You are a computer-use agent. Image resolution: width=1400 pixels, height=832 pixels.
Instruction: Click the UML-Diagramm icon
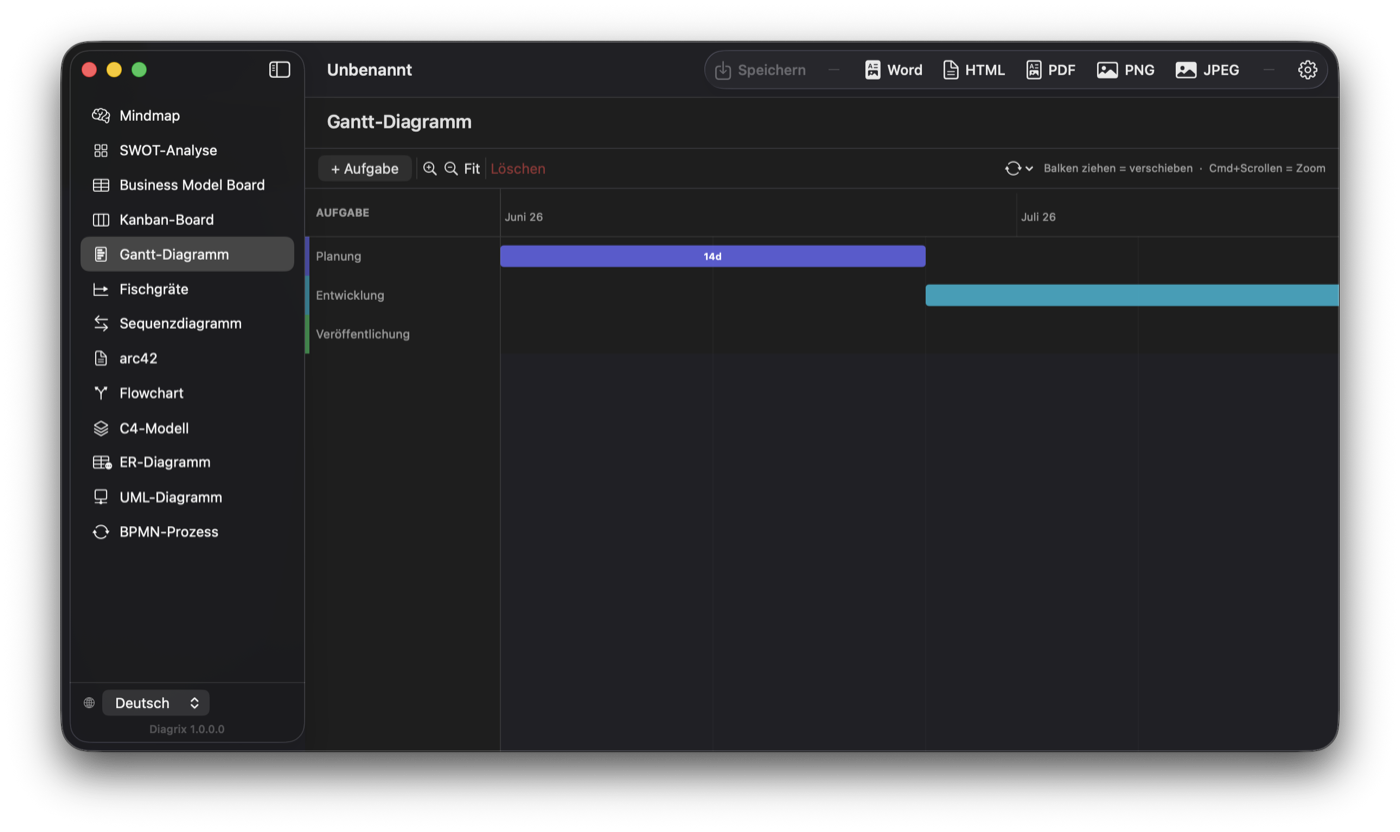[x=101, y=497]
